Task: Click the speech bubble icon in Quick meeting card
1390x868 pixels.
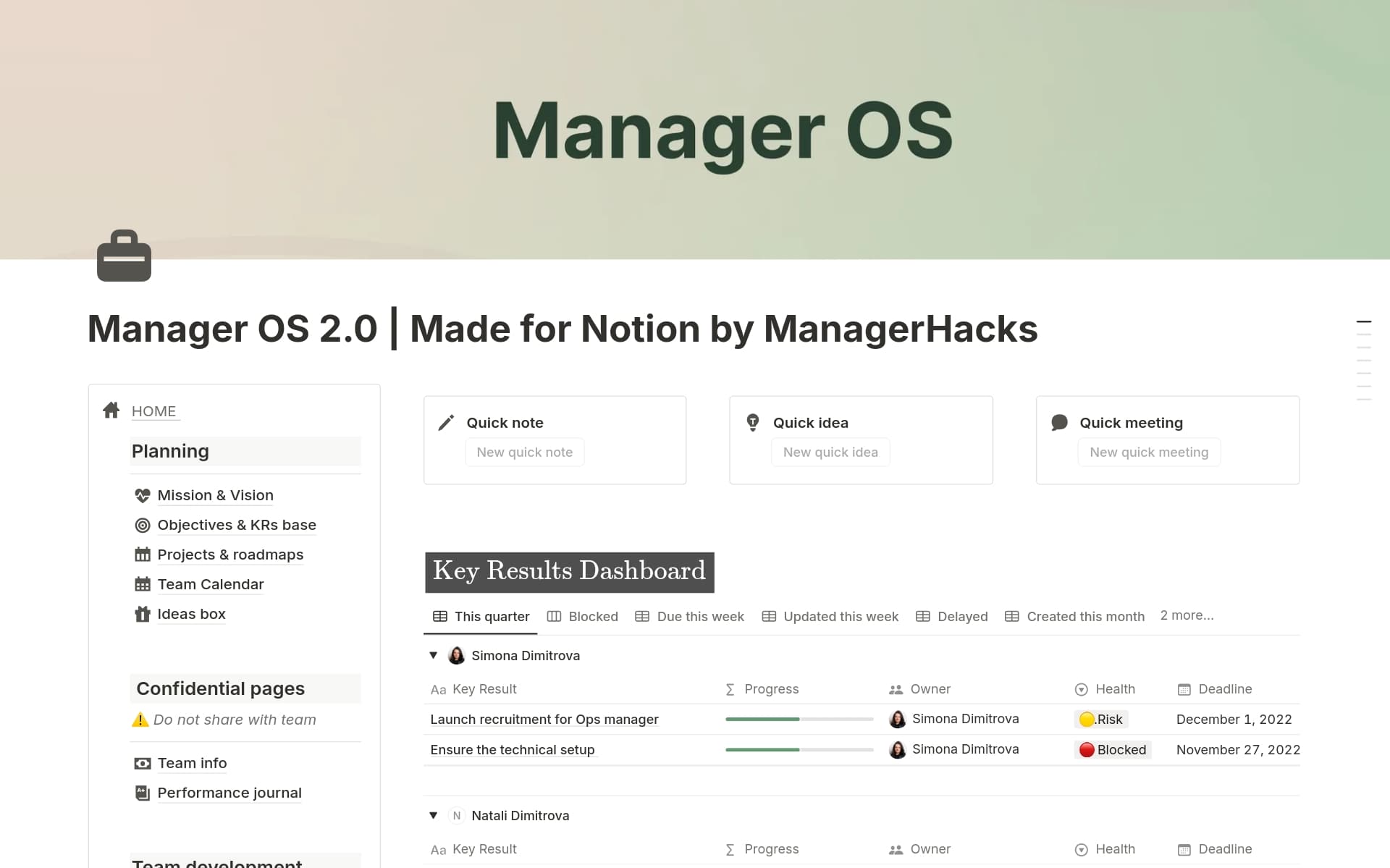Action: click(1059, 422)
